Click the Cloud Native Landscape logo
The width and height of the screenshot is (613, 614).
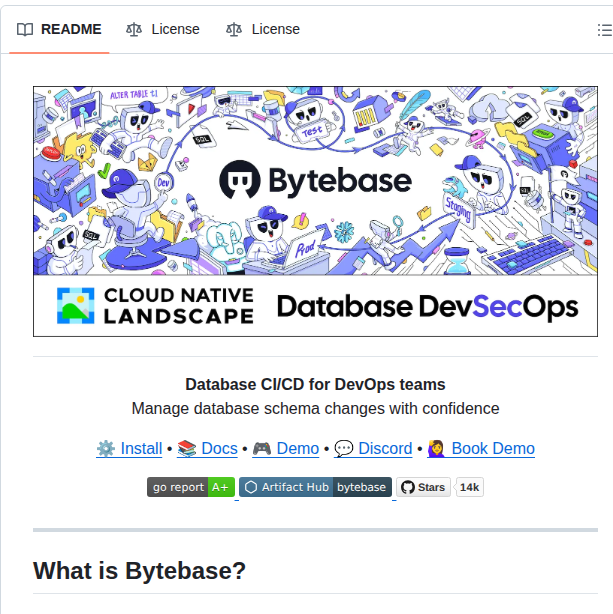click(155, 306)
